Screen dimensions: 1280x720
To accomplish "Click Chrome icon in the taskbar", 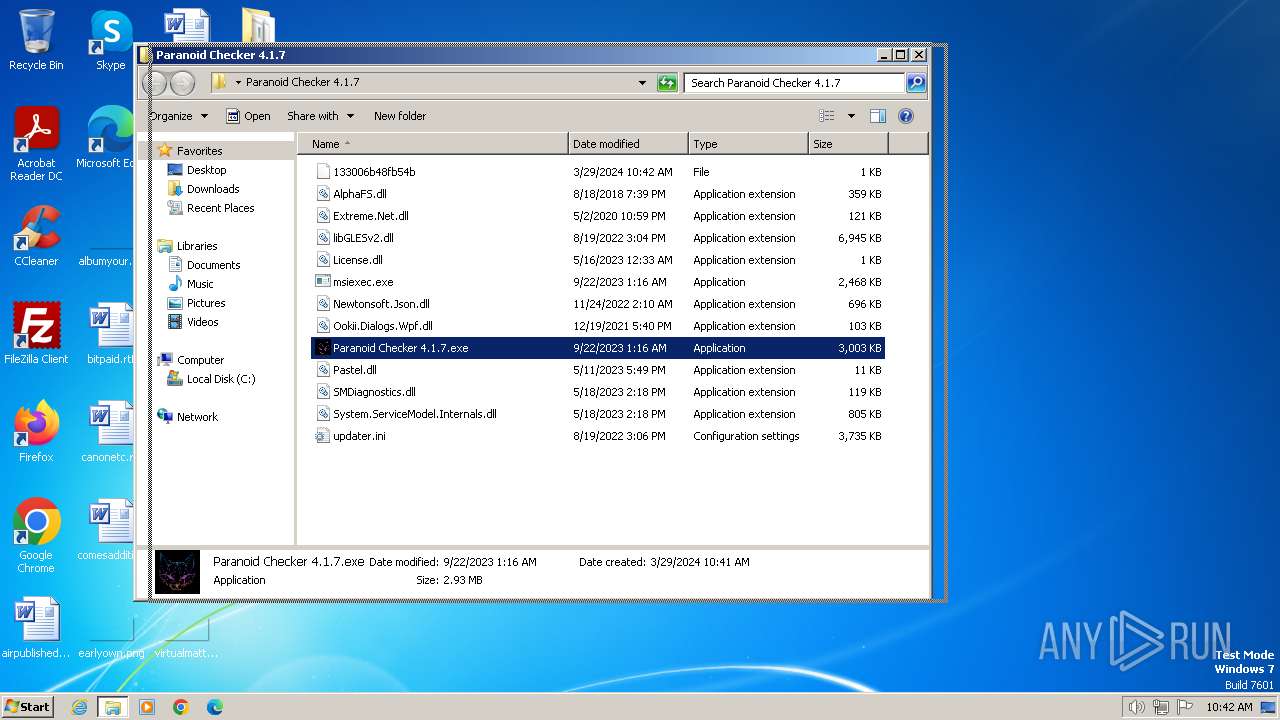I will point(181,707).
